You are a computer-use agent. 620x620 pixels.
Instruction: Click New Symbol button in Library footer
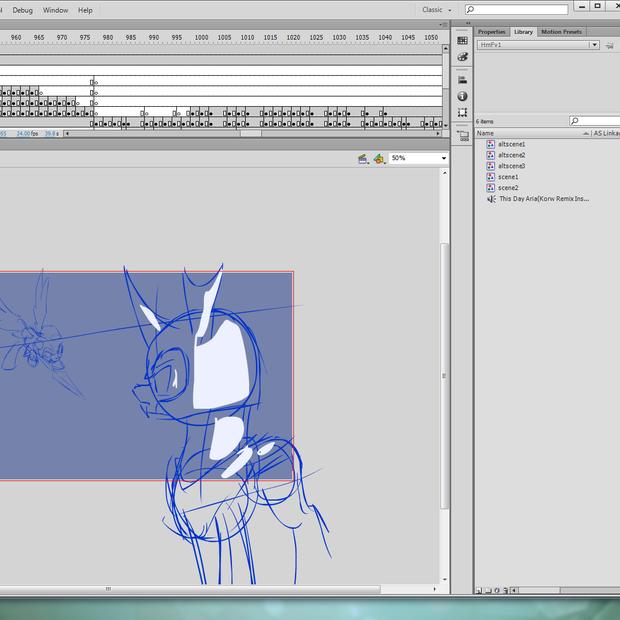click(x=479, y=590)
